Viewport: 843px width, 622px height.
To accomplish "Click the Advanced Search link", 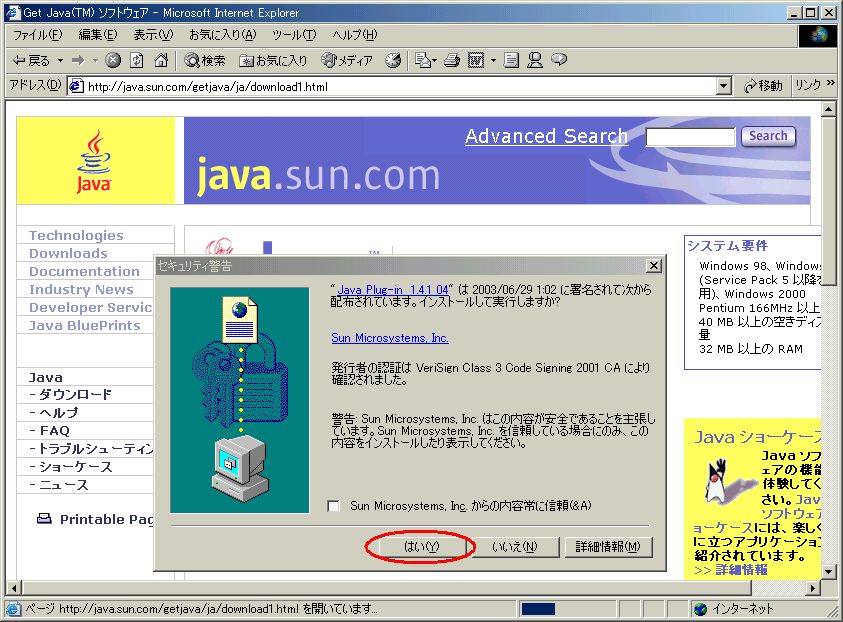I will tap(546, 137).
